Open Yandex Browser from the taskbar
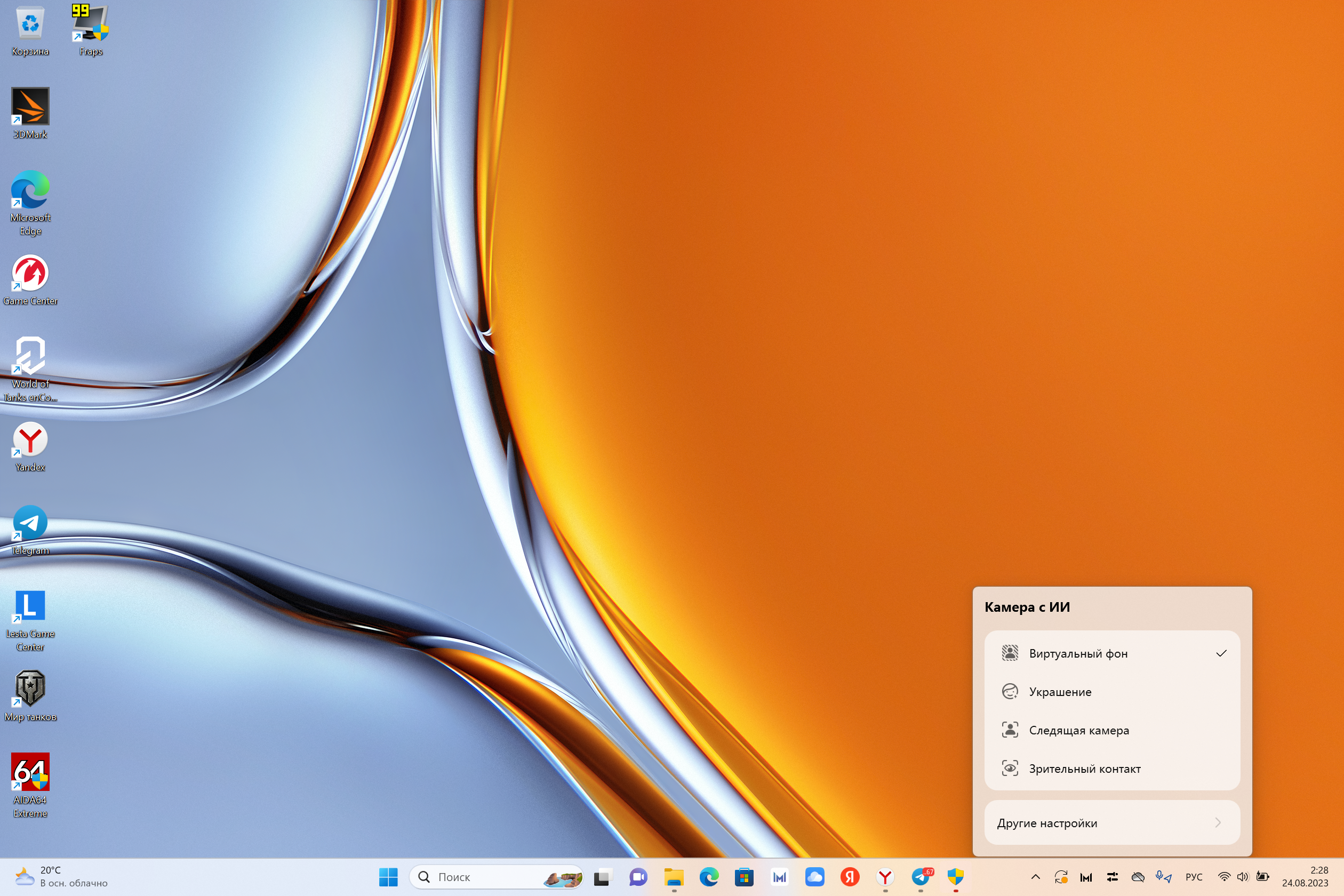Screen dimensions: 1344x896 pos(885,877)
